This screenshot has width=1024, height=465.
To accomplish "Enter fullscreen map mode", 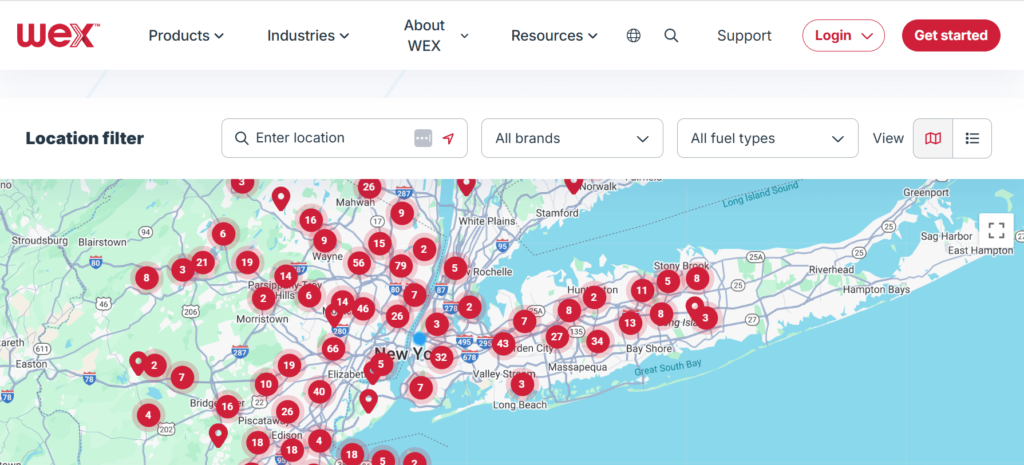I will point(995,229).
